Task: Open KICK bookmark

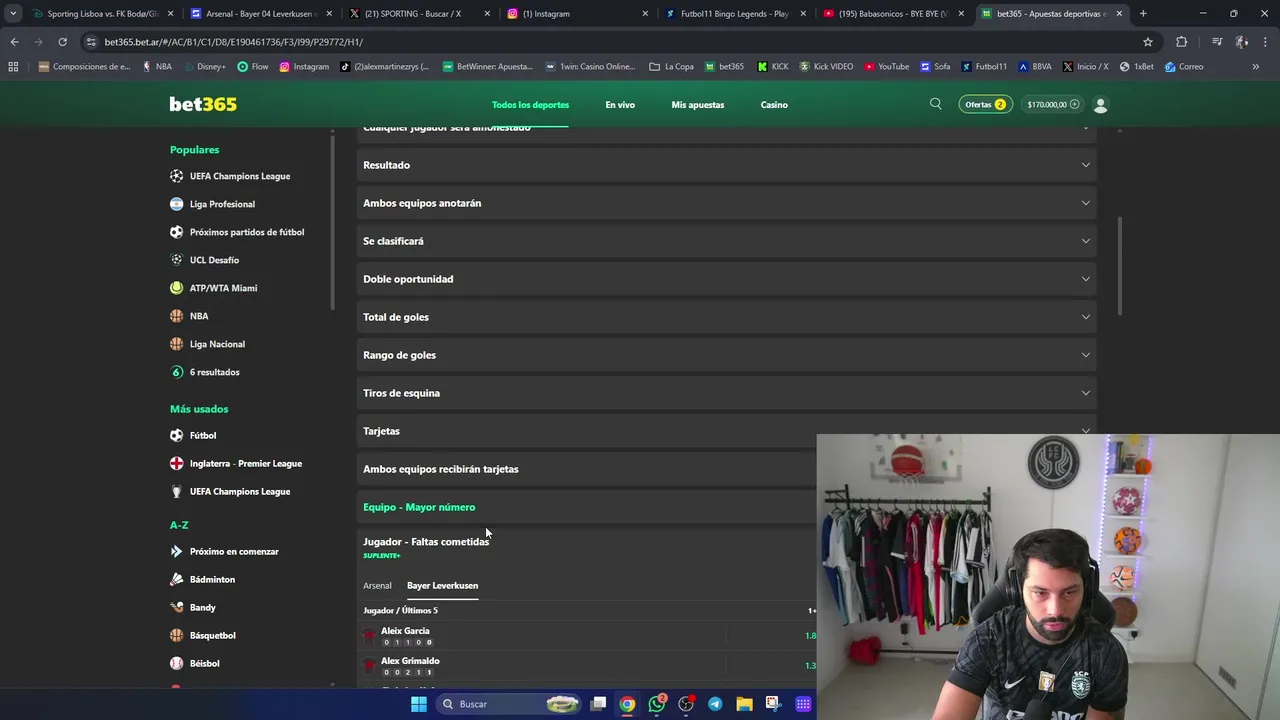Action: coord(772,67)
